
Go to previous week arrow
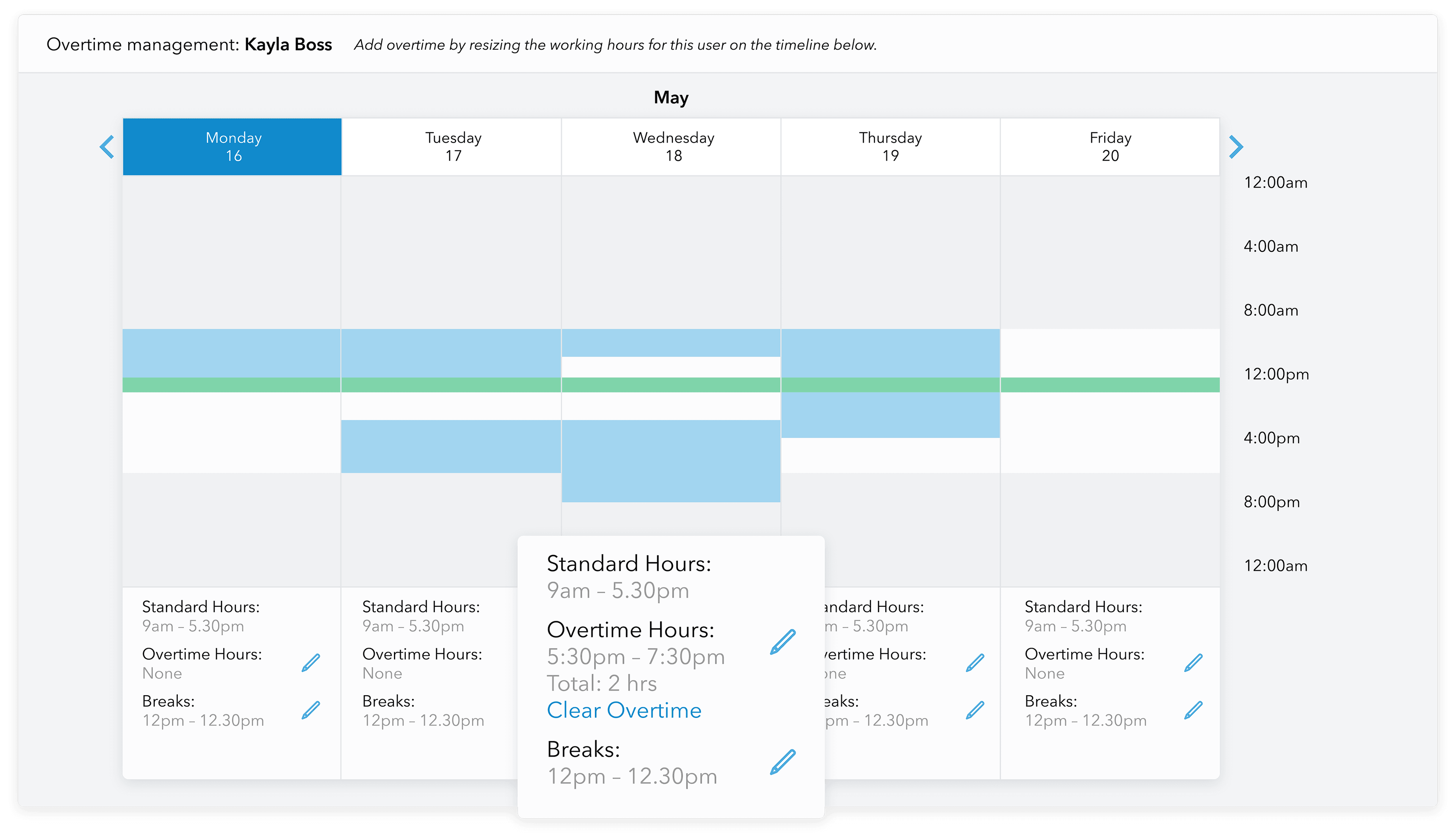pos(107,147)
